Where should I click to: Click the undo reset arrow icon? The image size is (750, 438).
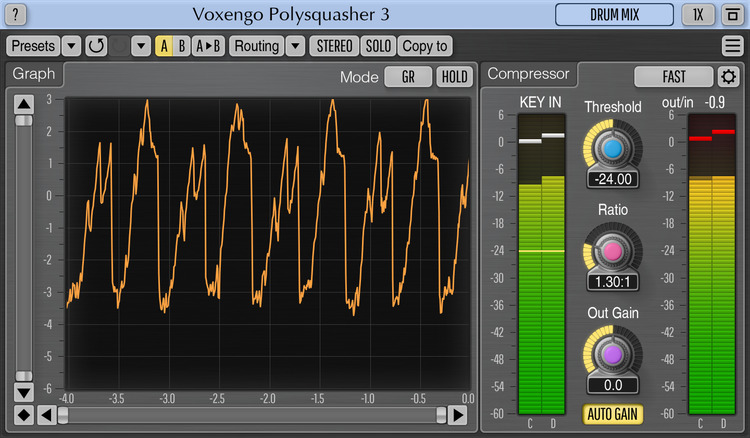pyautogui.click(x=96, y=46)
